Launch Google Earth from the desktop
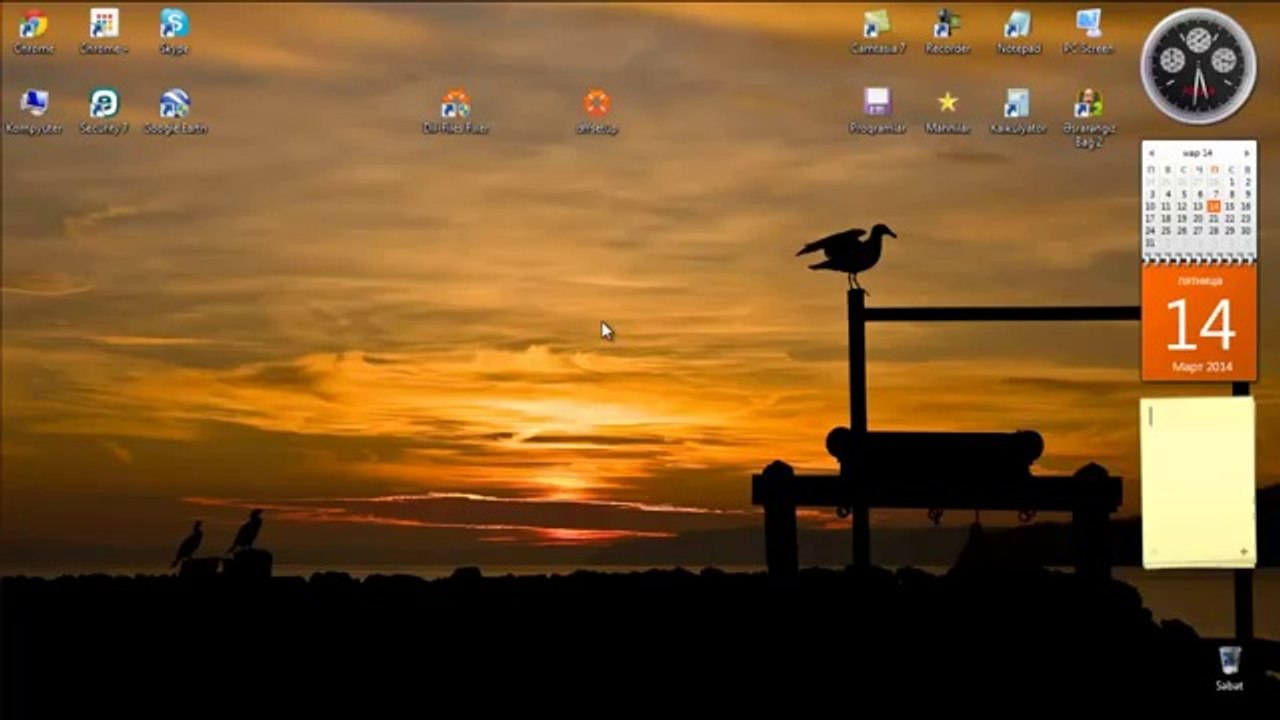Viewport: 1280px width, 720px height. 175,111
